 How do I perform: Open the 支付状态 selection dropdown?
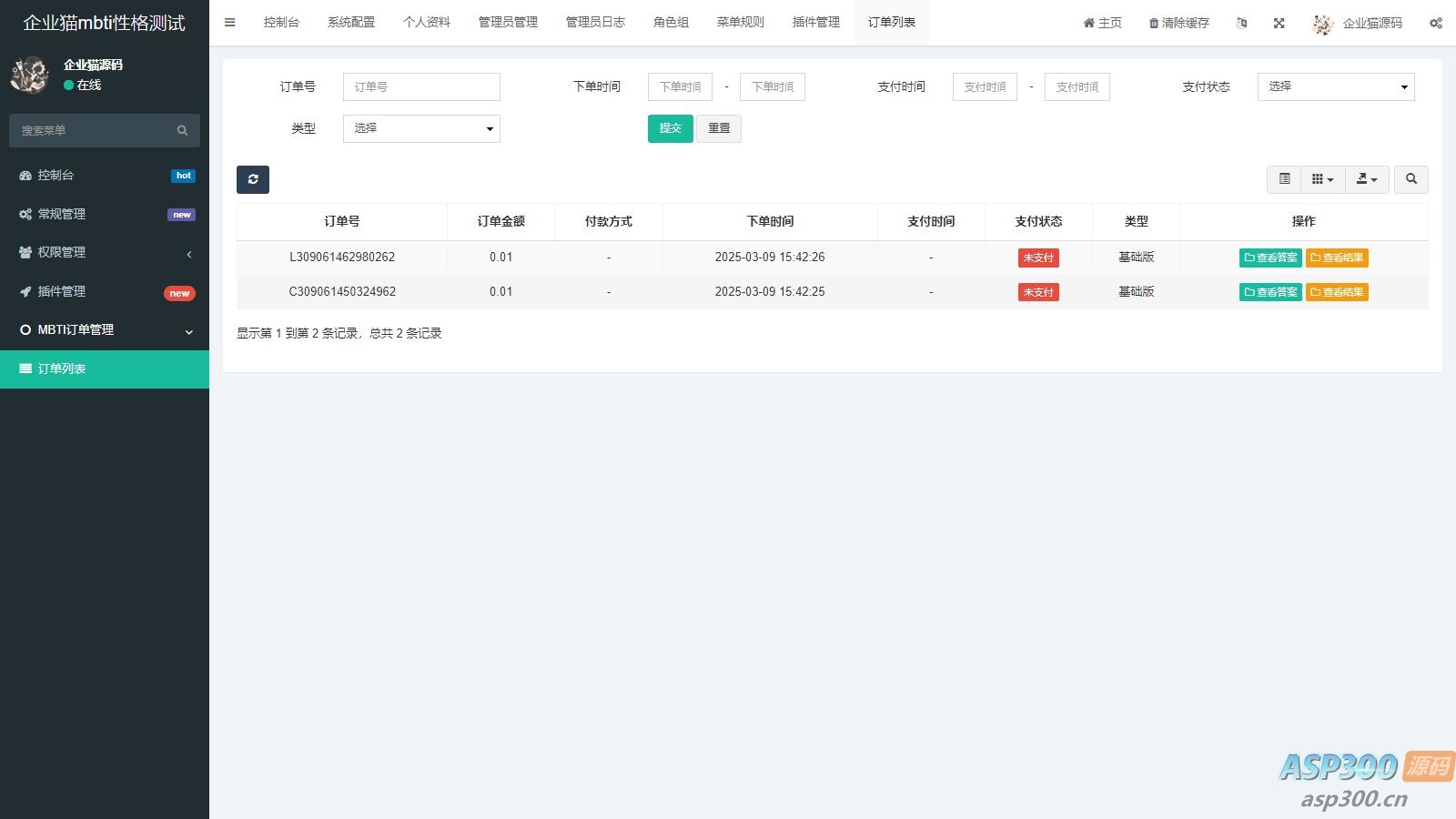pos(1335,86)
